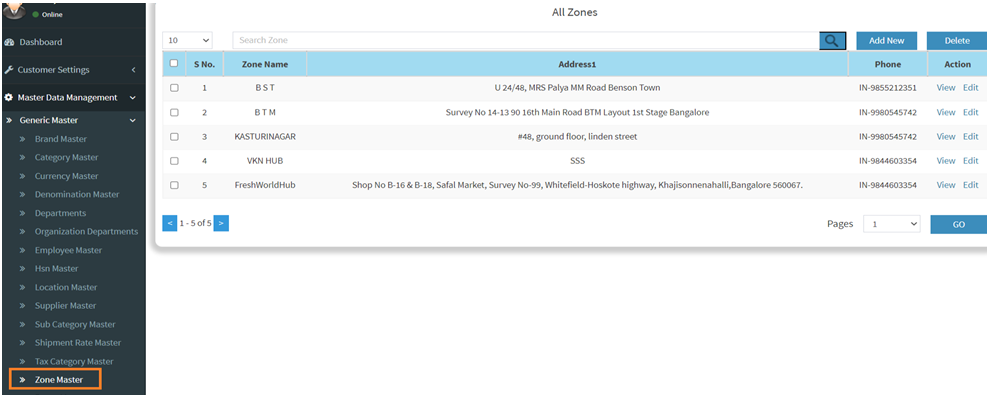Edit the B S T zone
This screenshot has width=997, height=395.
click(x=970, y=88)
